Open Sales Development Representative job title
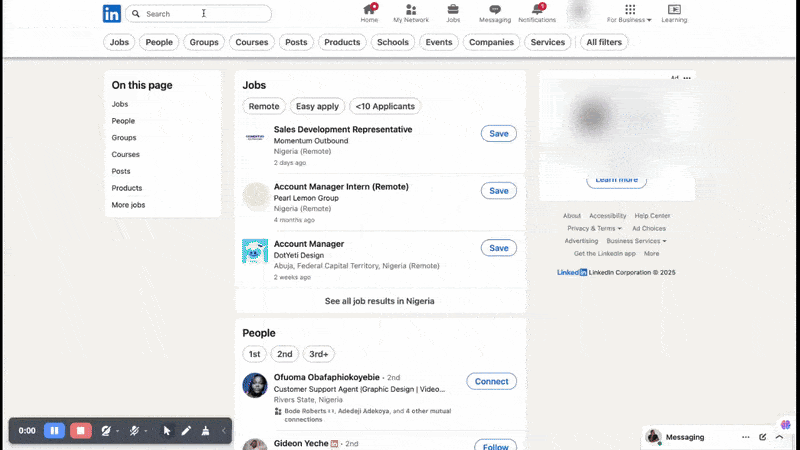Image resolution: width=800 pixels, height=450 pixels. point(343,130)
